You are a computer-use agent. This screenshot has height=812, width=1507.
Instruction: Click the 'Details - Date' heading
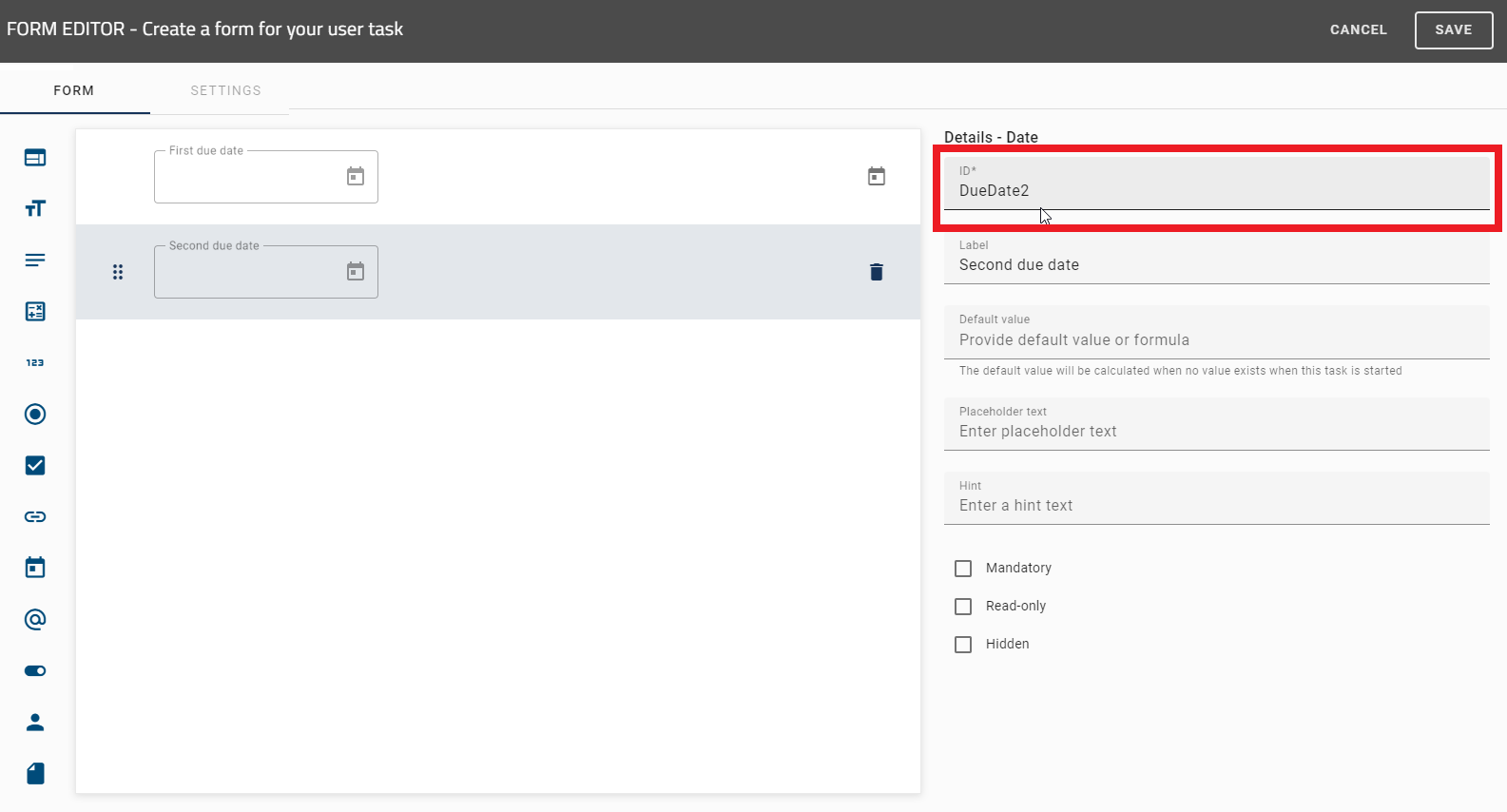[x=991, y=137]
